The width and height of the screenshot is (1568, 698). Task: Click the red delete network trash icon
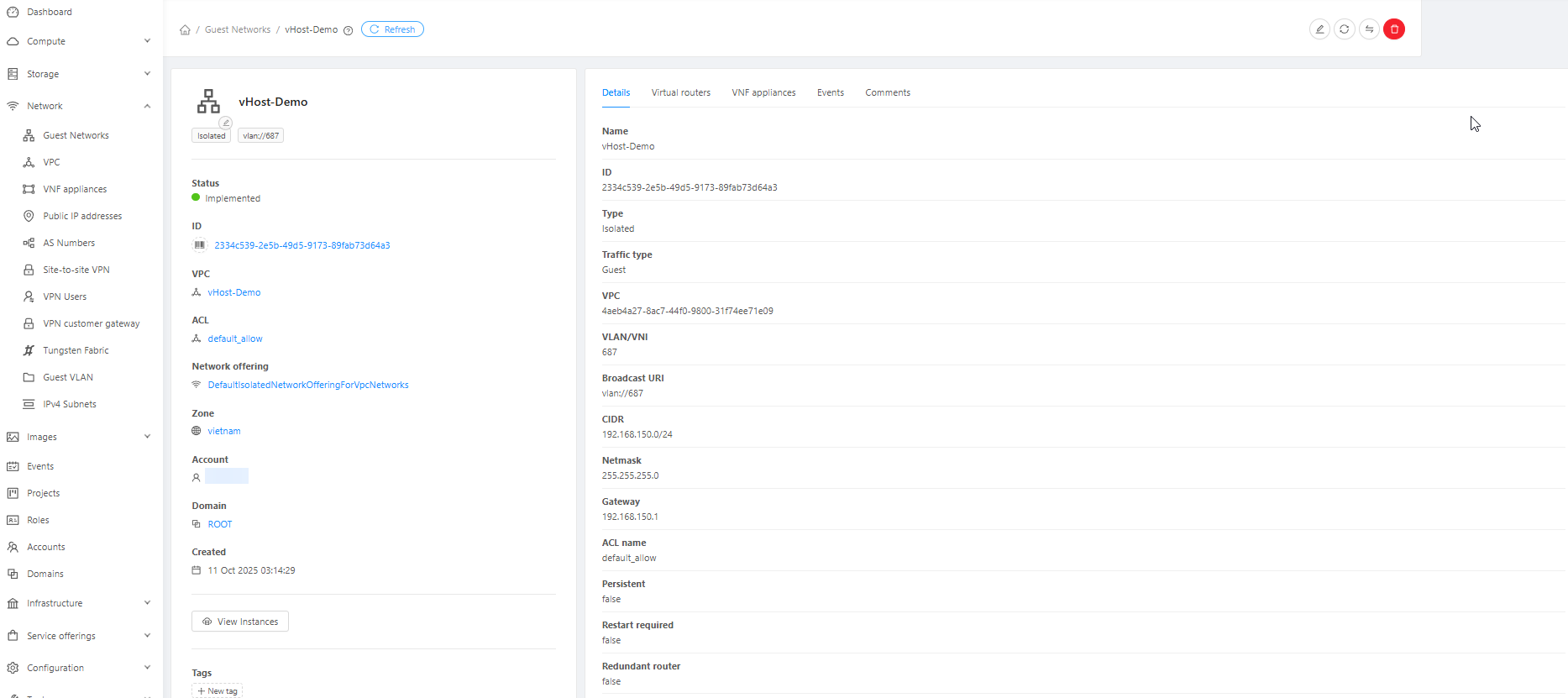[x=1394, y=29]
